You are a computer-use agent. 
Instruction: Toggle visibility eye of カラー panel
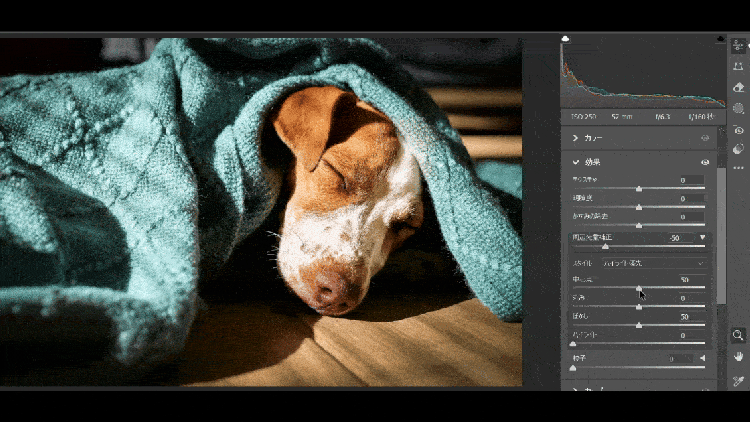pyautogui.click(x=705, y=138)
